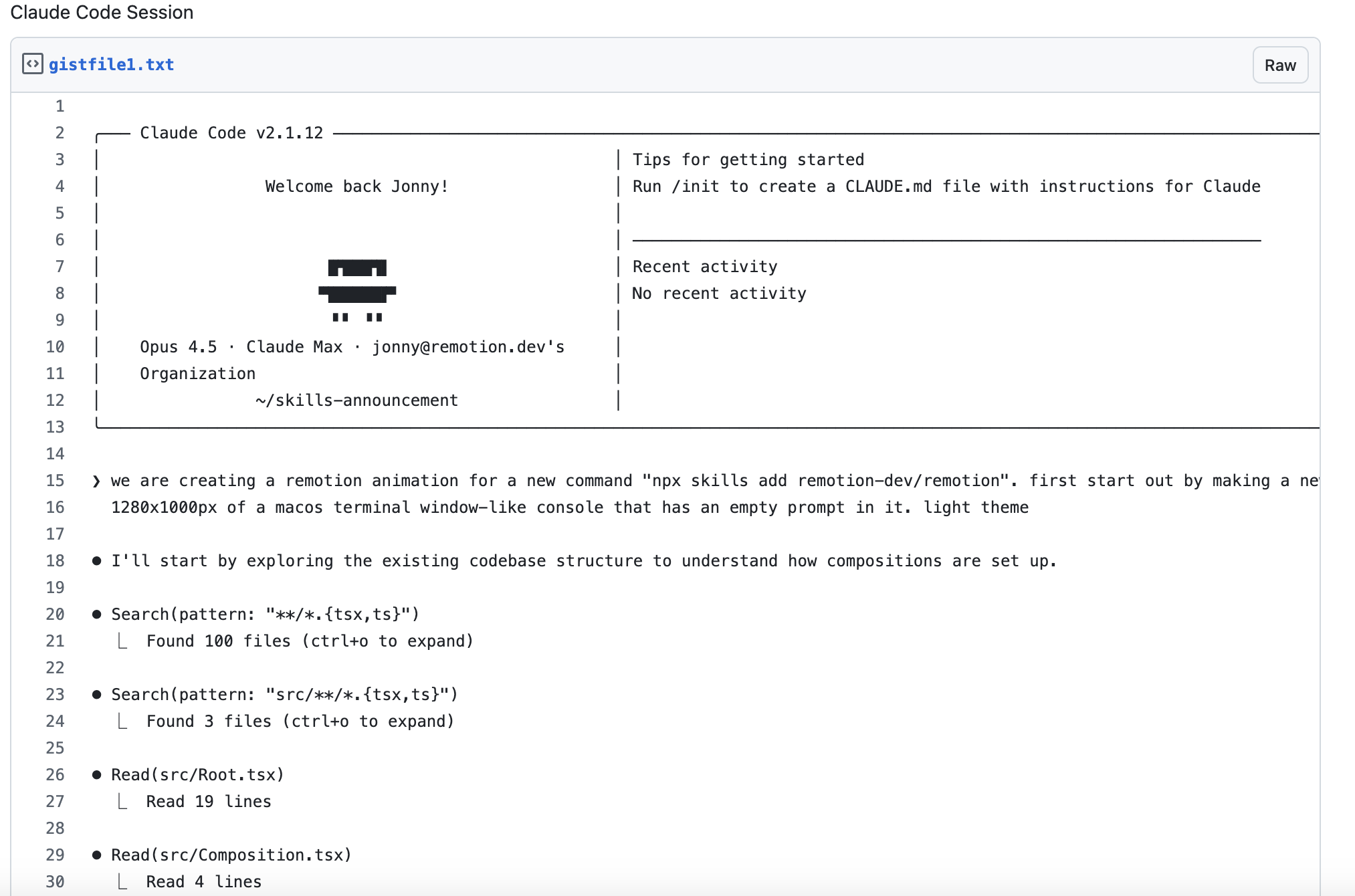Click the 'Tips for getting started' text
1355x896 pixels.
748,160
